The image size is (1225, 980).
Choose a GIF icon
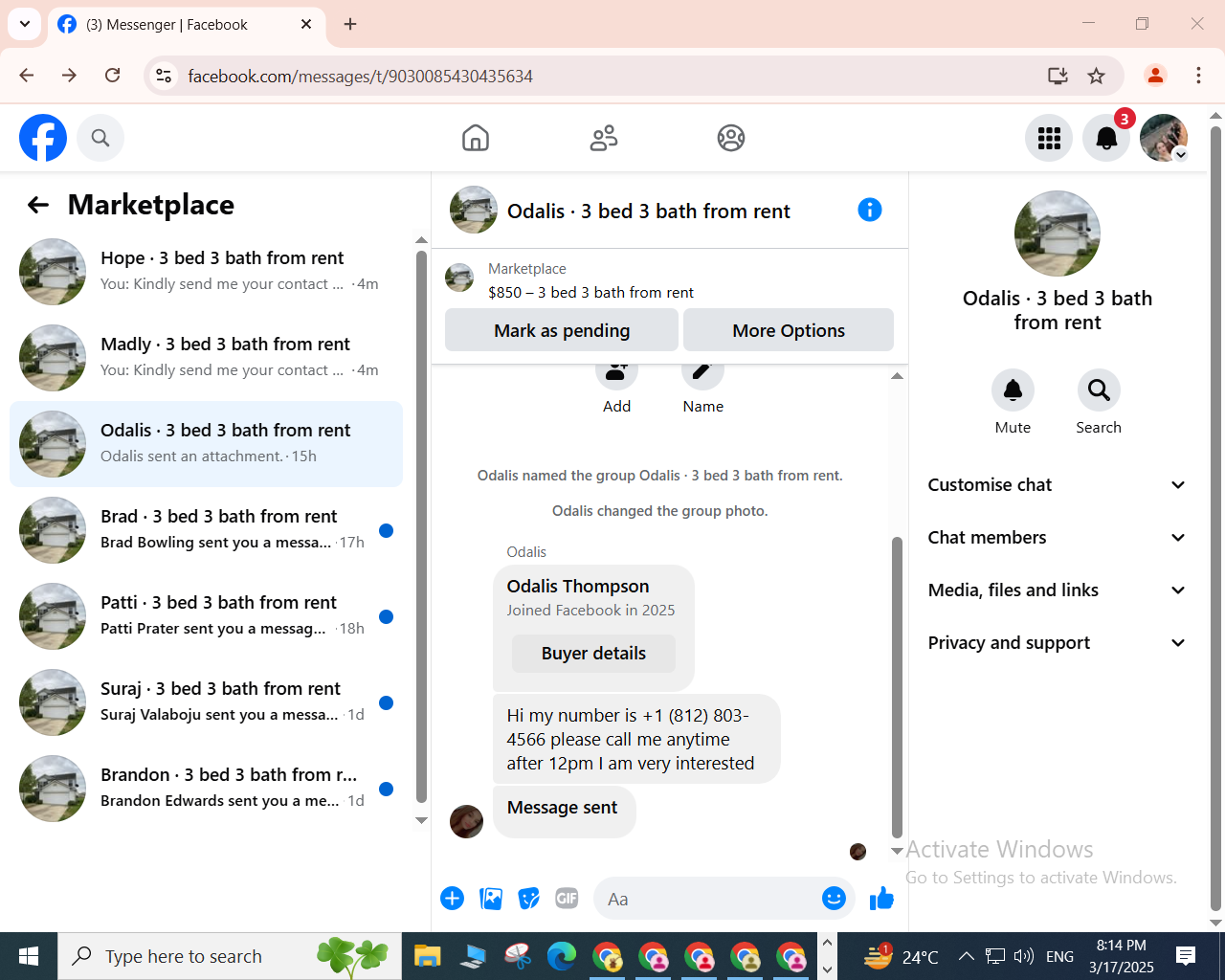pyautogui.click(x=567, y=899)
